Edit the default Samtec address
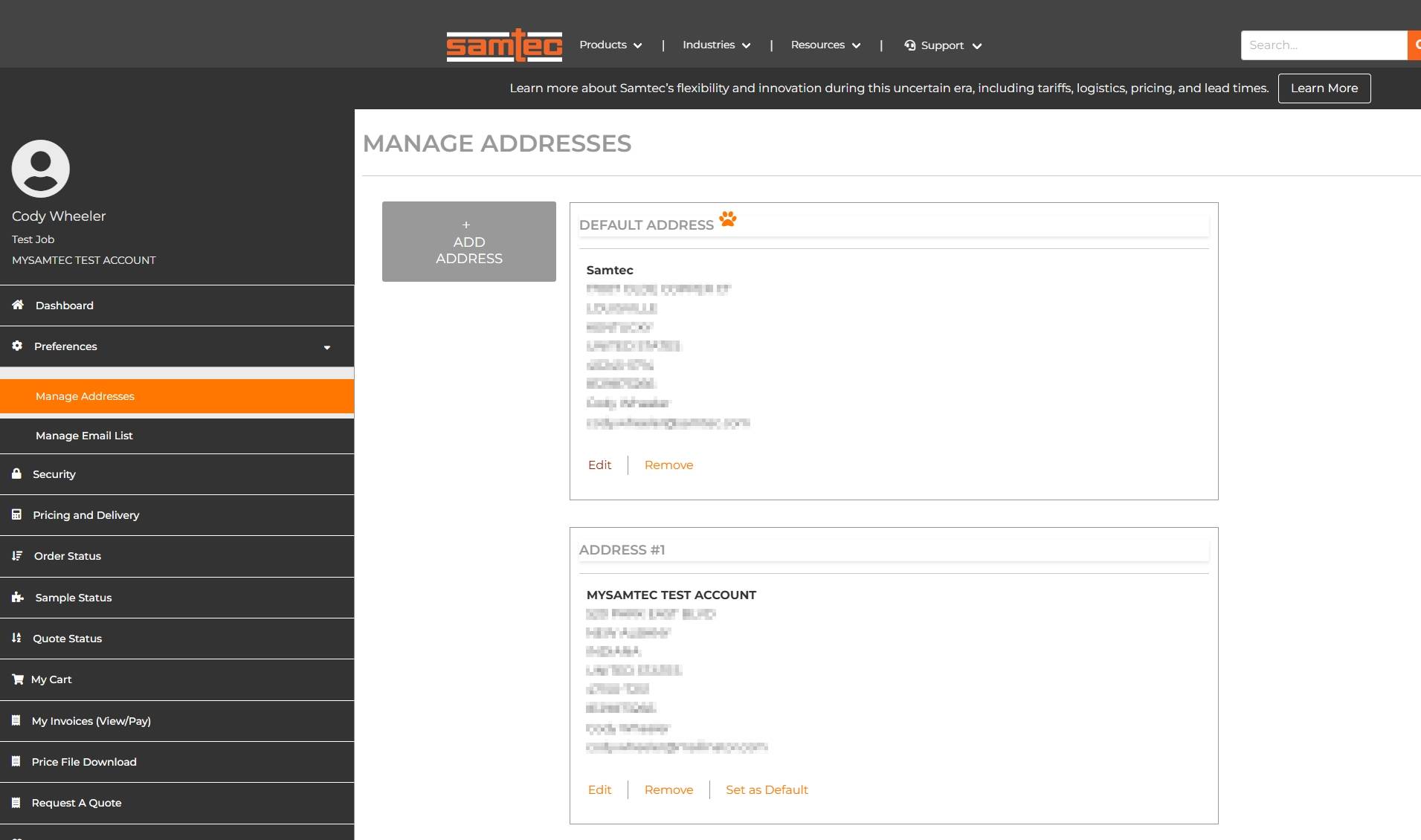Screen dimensions: 1421x840 (x=599, y=465)
